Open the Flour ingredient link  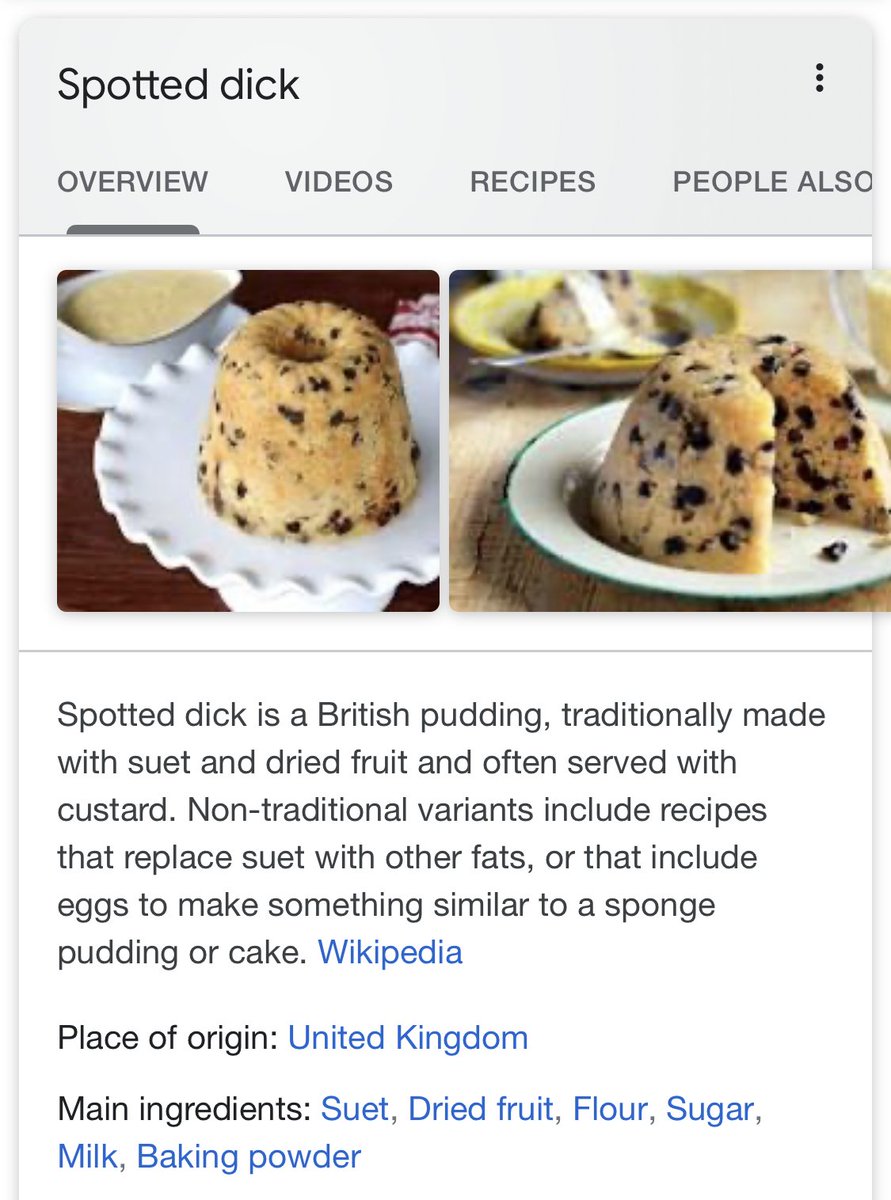point(610,1109)
